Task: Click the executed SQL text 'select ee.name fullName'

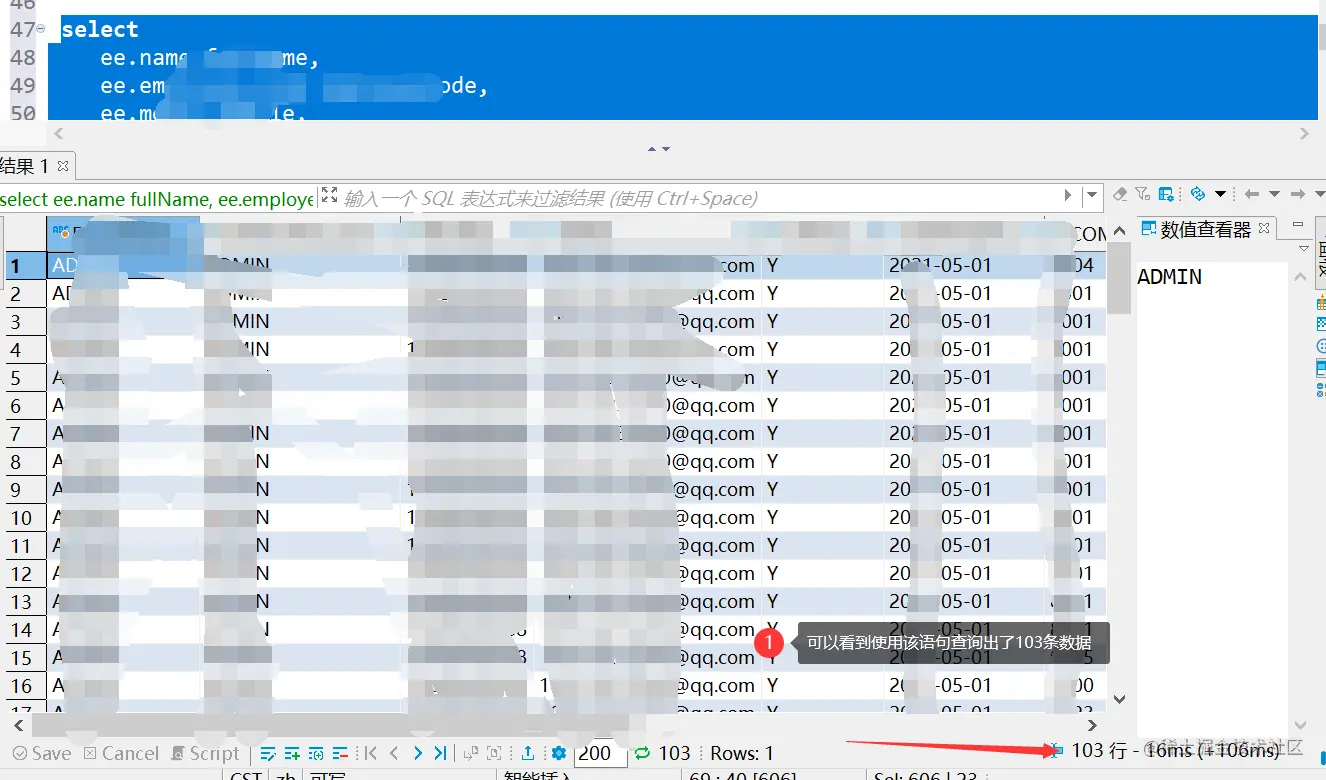Action: pyautogui.click(x=106, y=199)
